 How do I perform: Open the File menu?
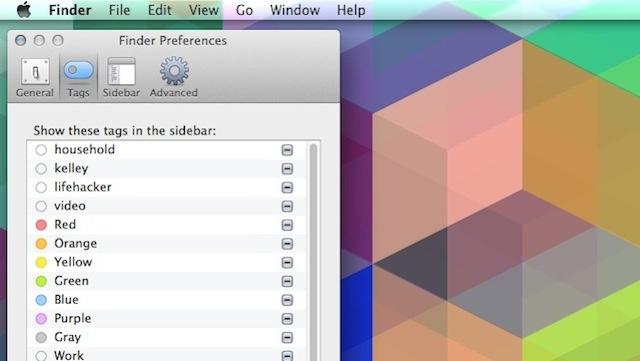tap(119, 10)
